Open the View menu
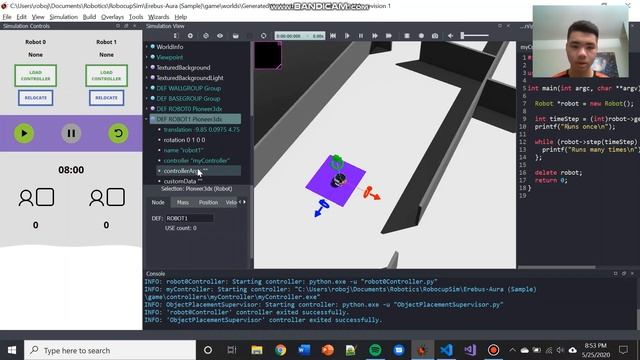Image resolution: width=640 pixels, height=360 pixels. point(38,17)
